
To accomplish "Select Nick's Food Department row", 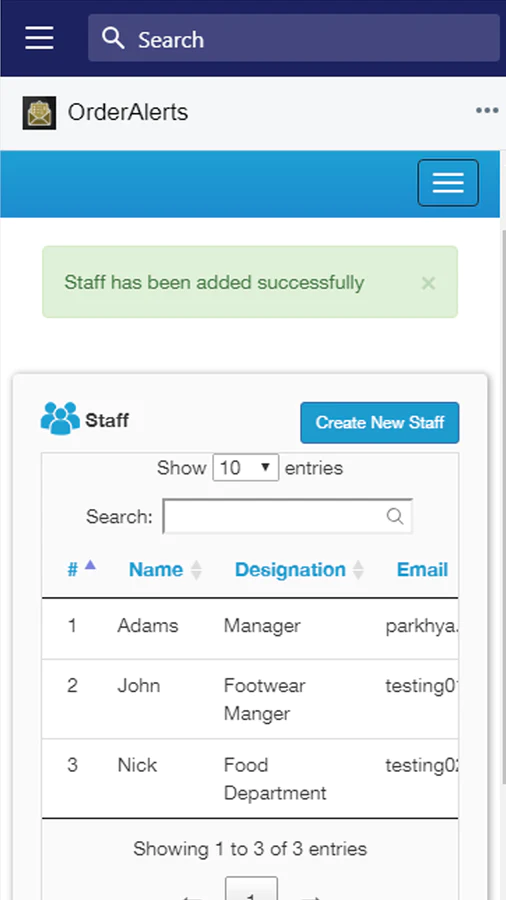I will click(x=250, y=779).
